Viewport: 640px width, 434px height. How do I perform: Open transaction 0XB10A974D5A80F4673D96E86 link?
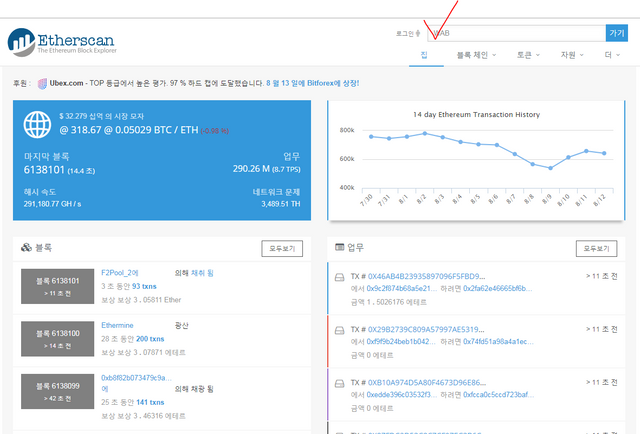click(x=427, y=383)
